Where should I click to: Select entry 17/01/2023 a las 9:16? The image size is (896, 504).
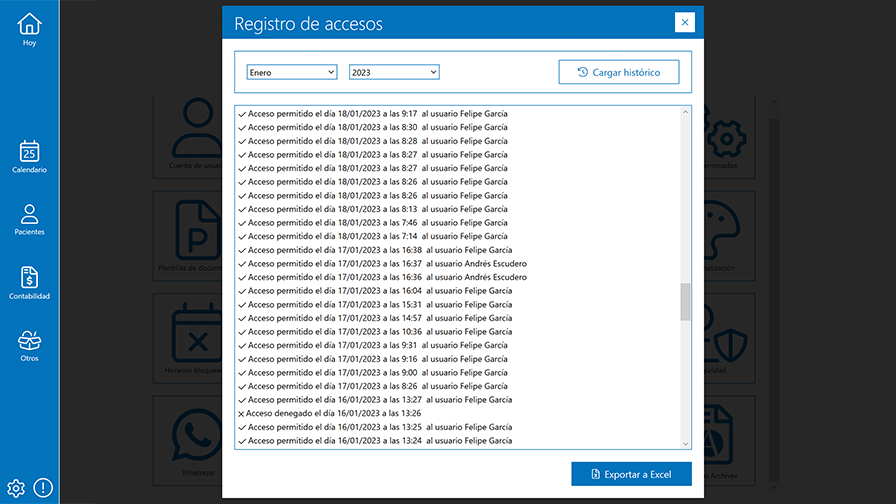tap(373, 359)
